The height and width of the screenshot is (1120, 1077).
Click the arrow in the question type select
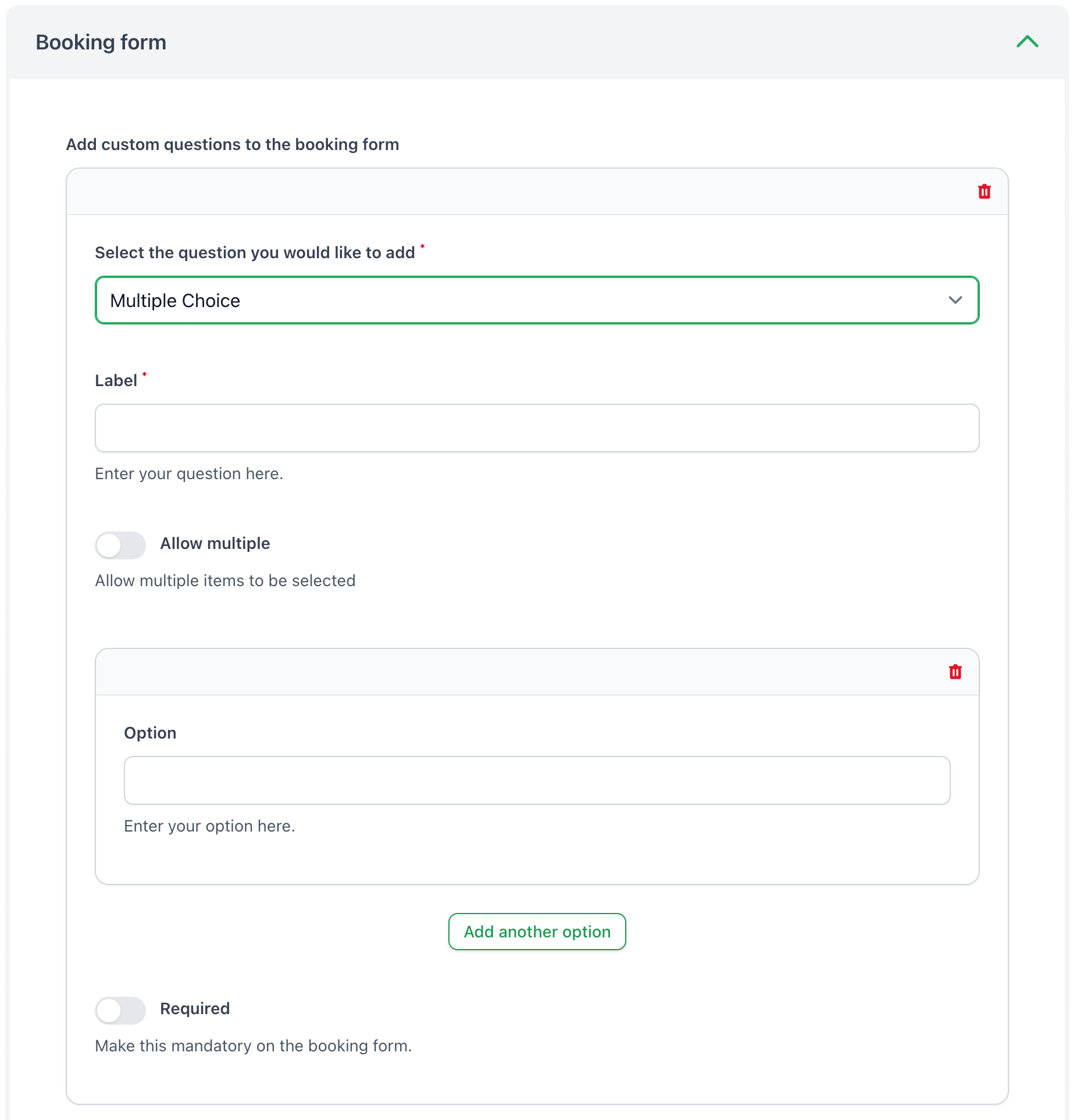point(955,300)
